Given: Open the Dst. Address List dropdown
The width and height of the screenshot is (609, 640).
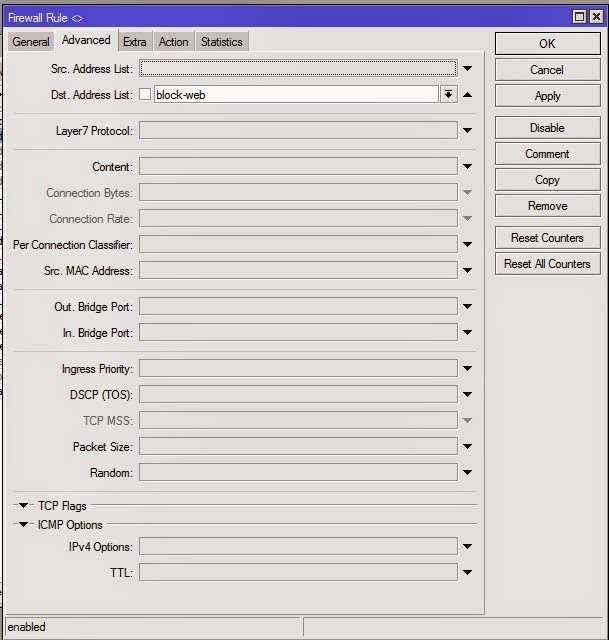Looking at the screenshot, I should 449,95.
